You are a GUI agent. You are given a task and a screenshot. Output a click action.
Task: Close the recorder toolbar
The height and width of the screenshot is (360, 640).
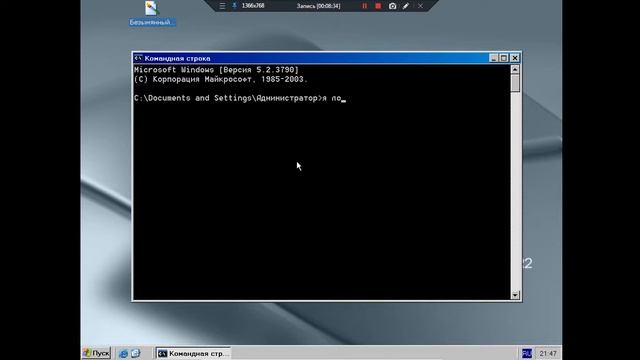click(x=420, y=6)
